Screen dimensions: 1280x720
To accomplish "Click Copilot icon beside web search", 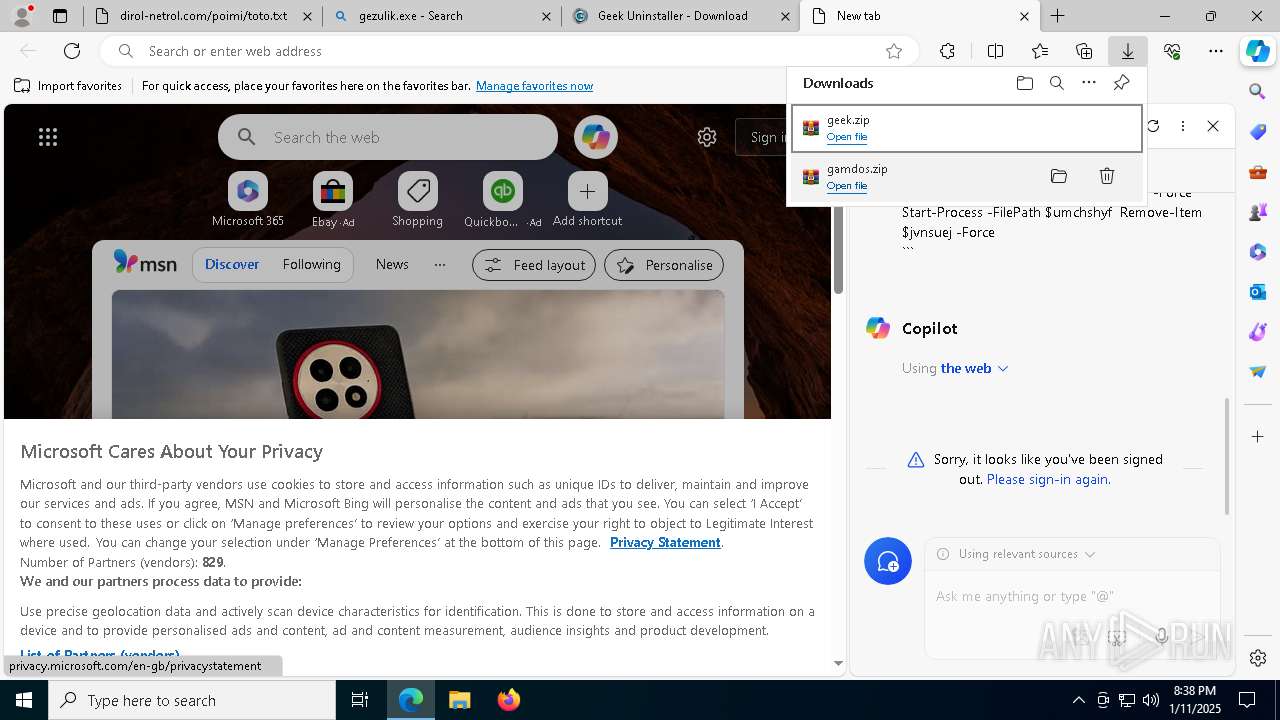I will [x=596, y=137].
